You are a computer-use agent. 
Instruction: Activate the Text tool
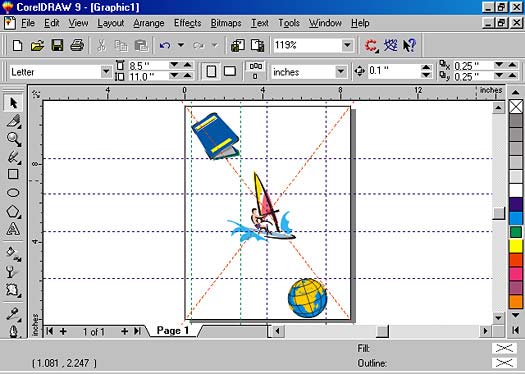pos(13,229)
